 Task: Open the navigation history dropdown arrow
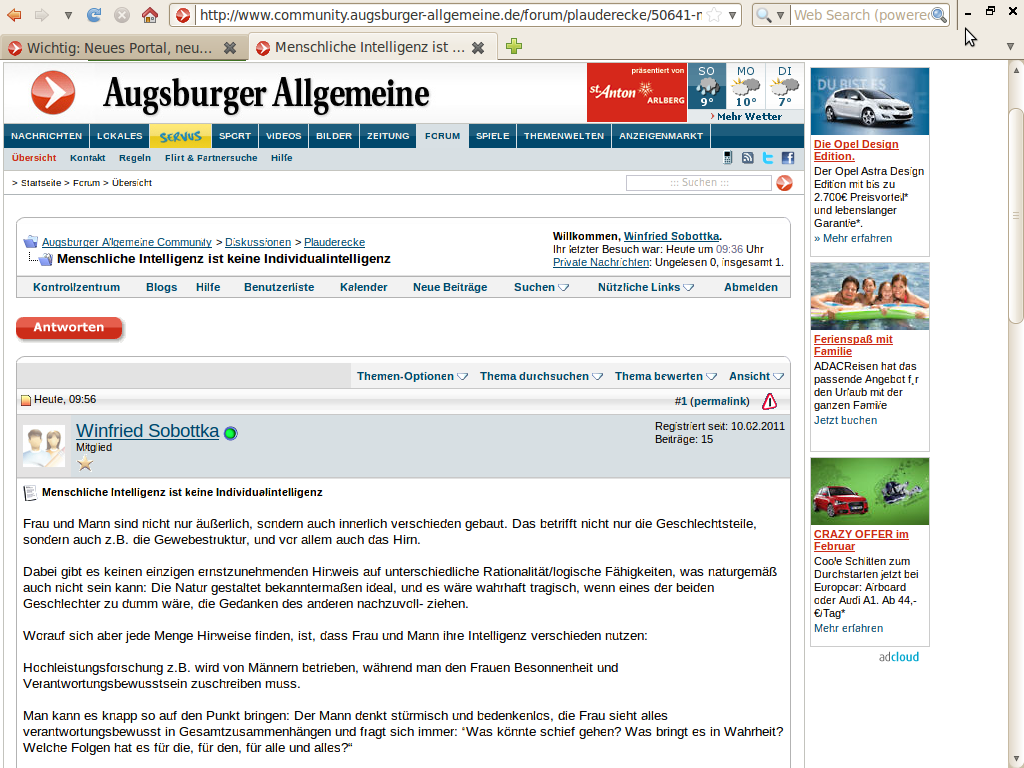[68, 14]
